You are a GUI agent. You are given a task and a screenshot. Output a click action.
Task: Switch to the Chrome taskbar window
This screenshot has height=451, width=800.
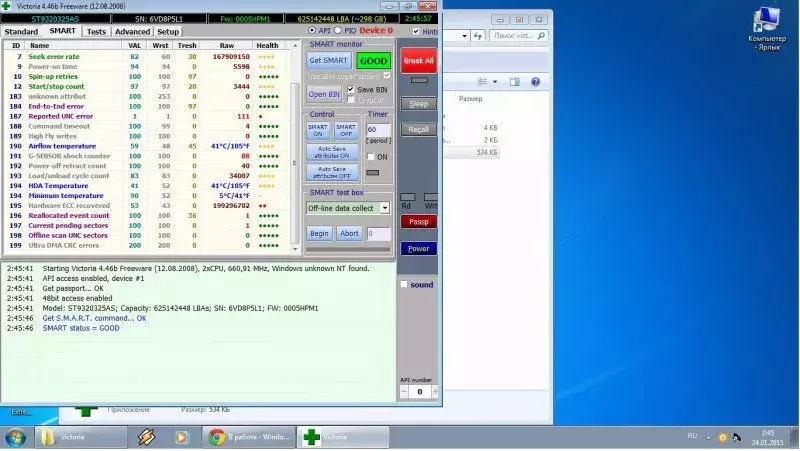click(249, 437)
